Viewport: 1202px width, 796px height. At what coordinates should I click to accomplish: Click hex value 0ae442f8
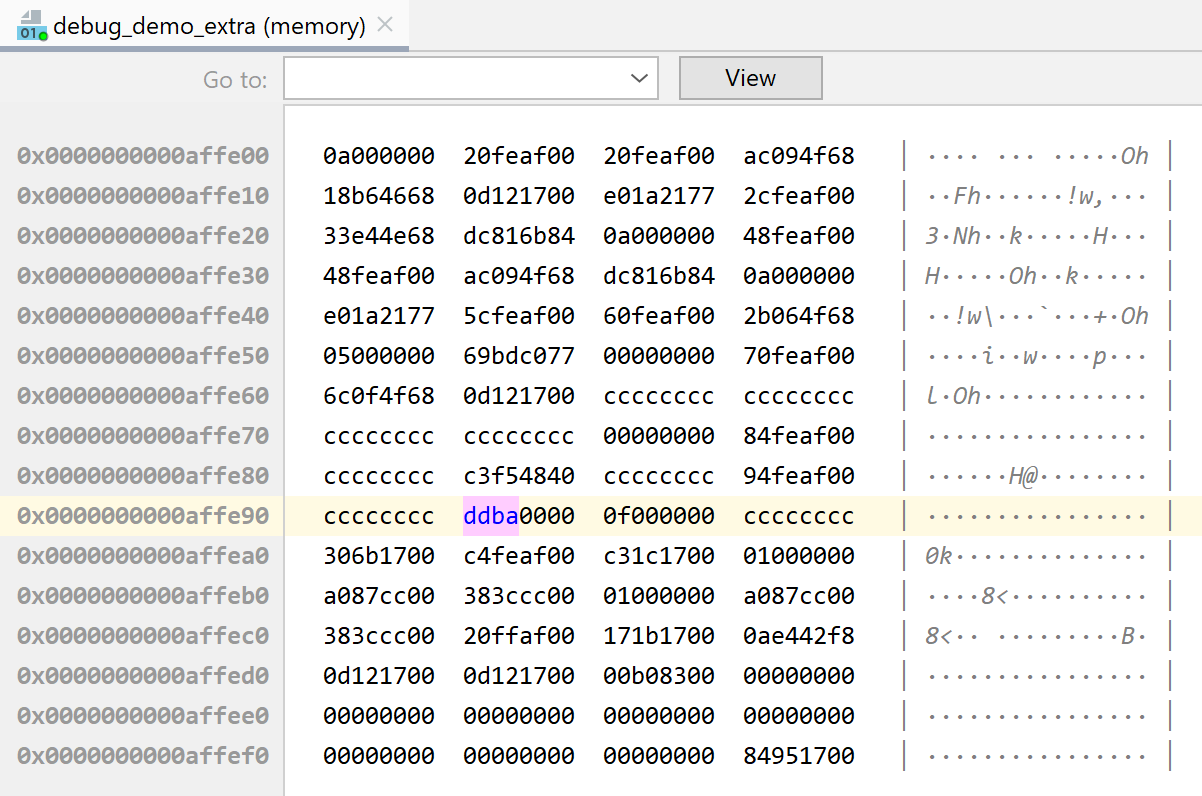click(x=799, y=636)
